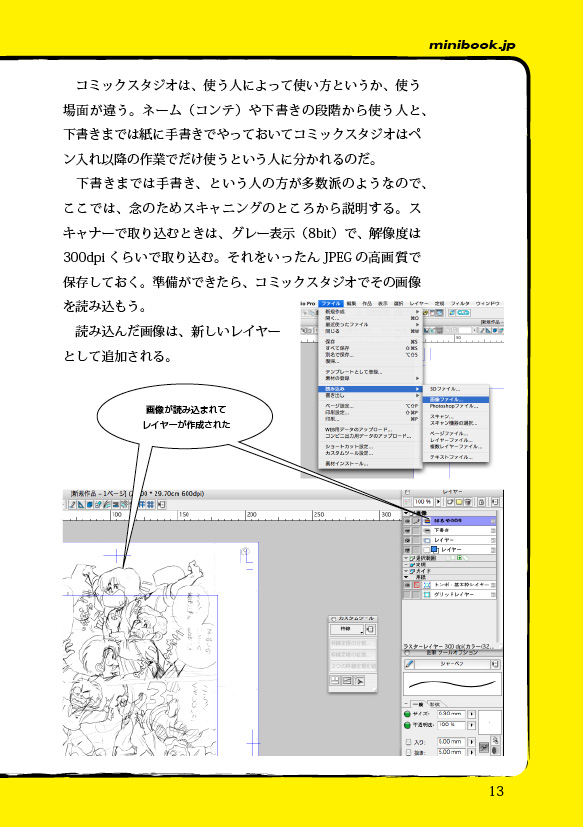This screenshot has width=583, height=827.
Task: Open the layer panel menu icon at toolbar end
Action: pos(495,502)
